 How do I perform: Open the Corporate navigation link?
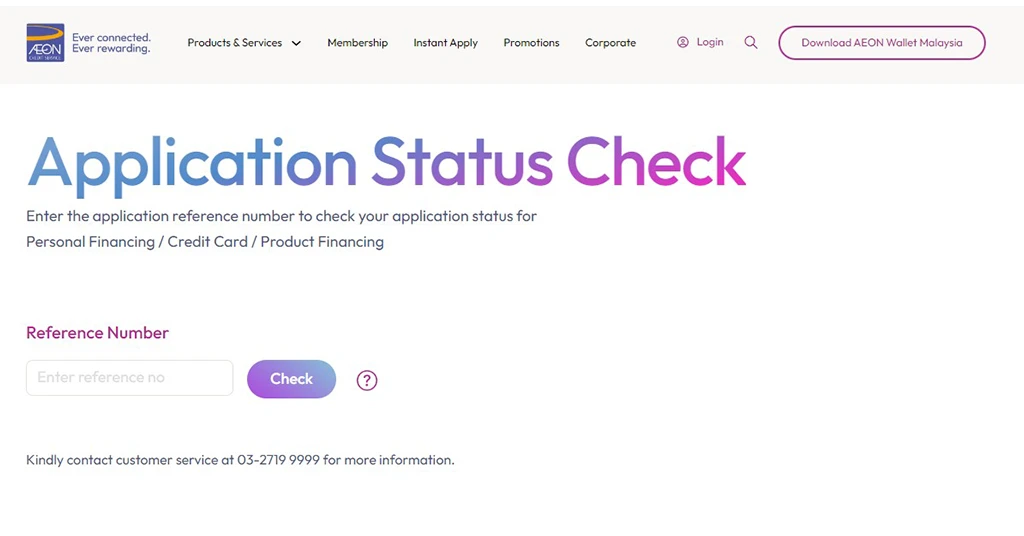point(610,43)
